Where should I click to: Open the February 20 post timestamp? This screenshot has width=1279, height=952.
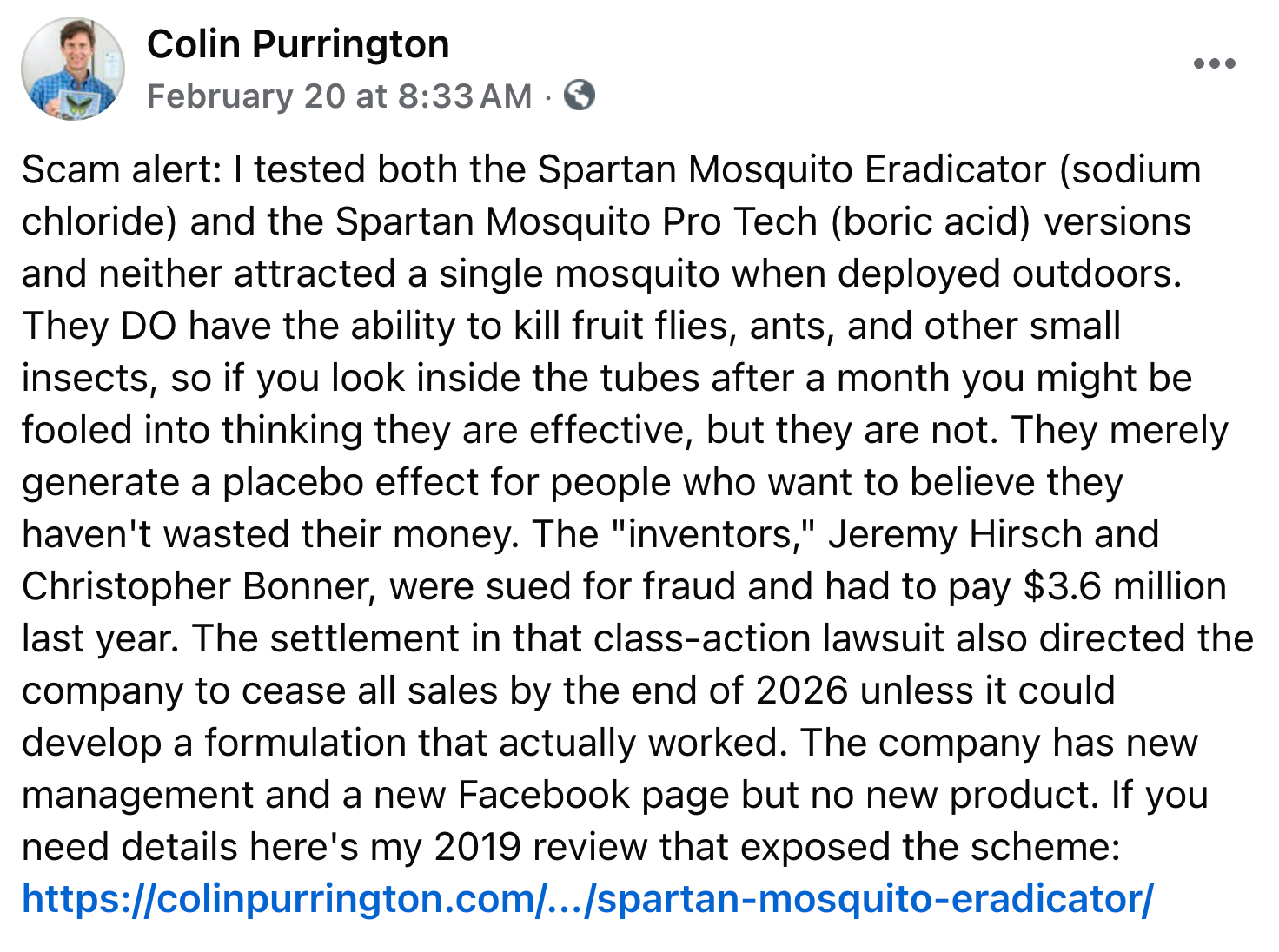[x=339, y=96]
